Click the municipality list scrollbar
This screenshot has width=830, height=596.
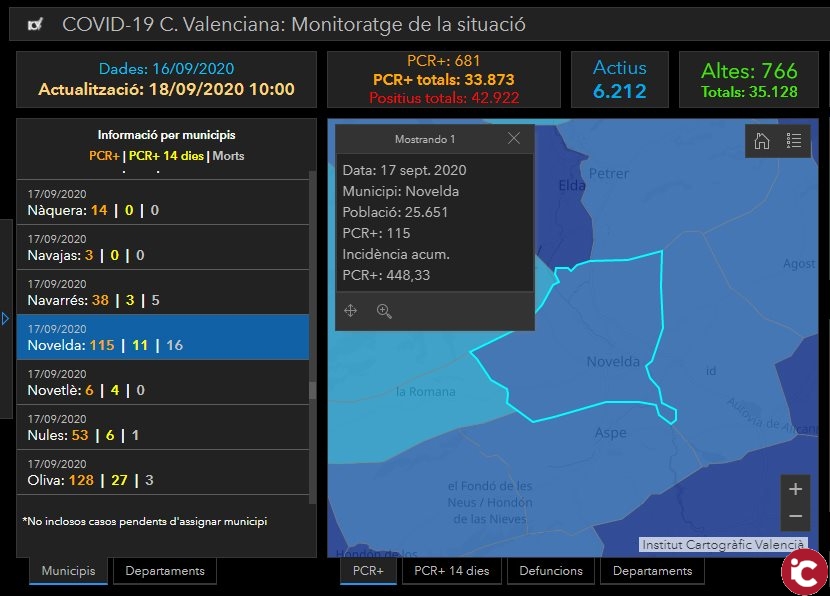313,390
